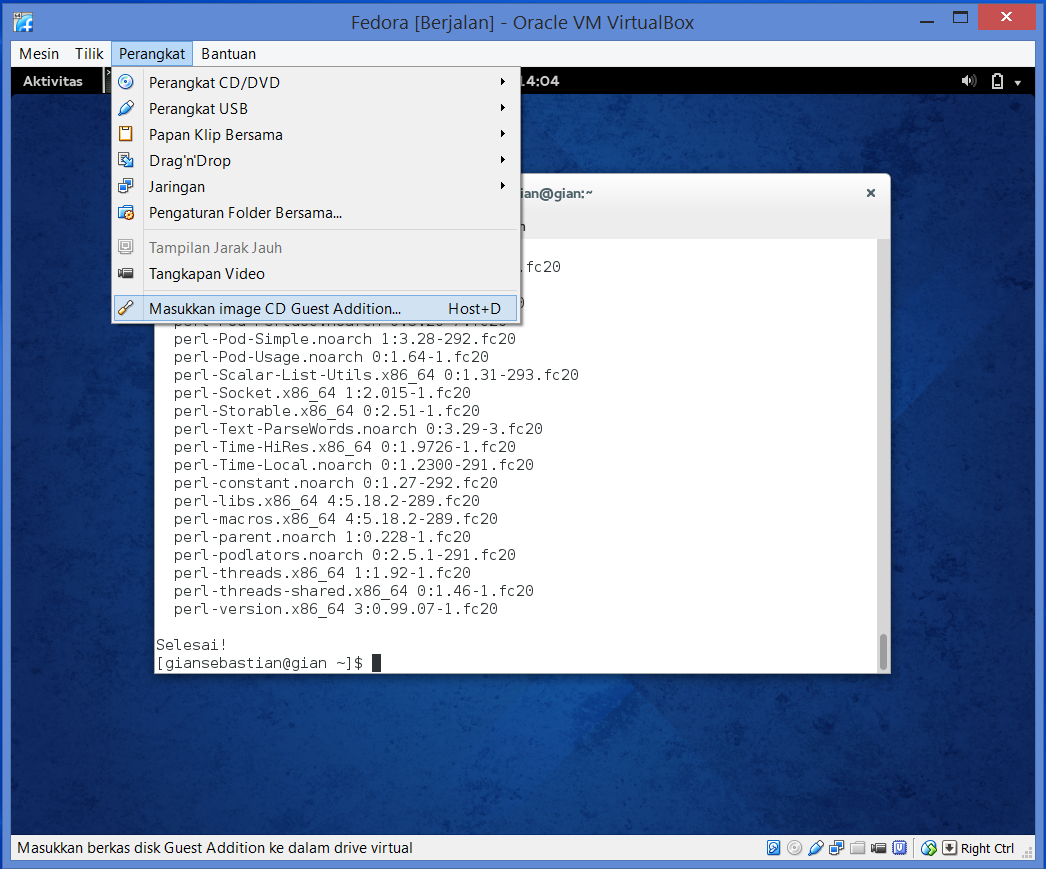The width and height of the screenshot is (1046, 869).
Task: Click the terminal vertical scrollbar thumb
Action: coord(883,652)
